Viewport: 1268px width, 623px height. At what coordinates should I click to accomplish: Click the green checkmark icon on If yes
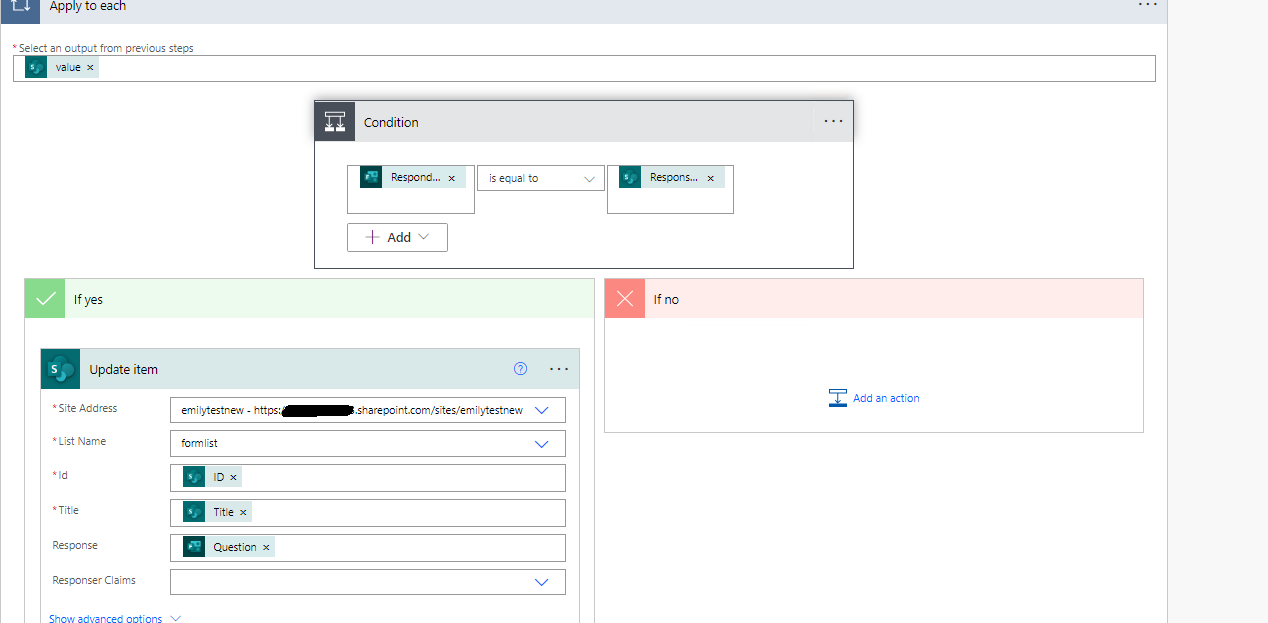[44, 298]
